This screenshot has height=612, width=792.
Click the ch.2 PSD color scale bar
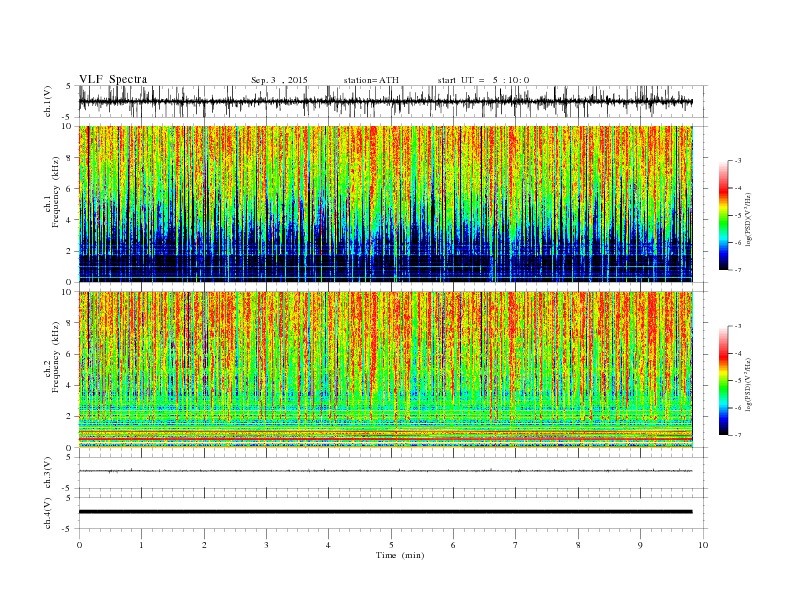click(x=723, y=380)
